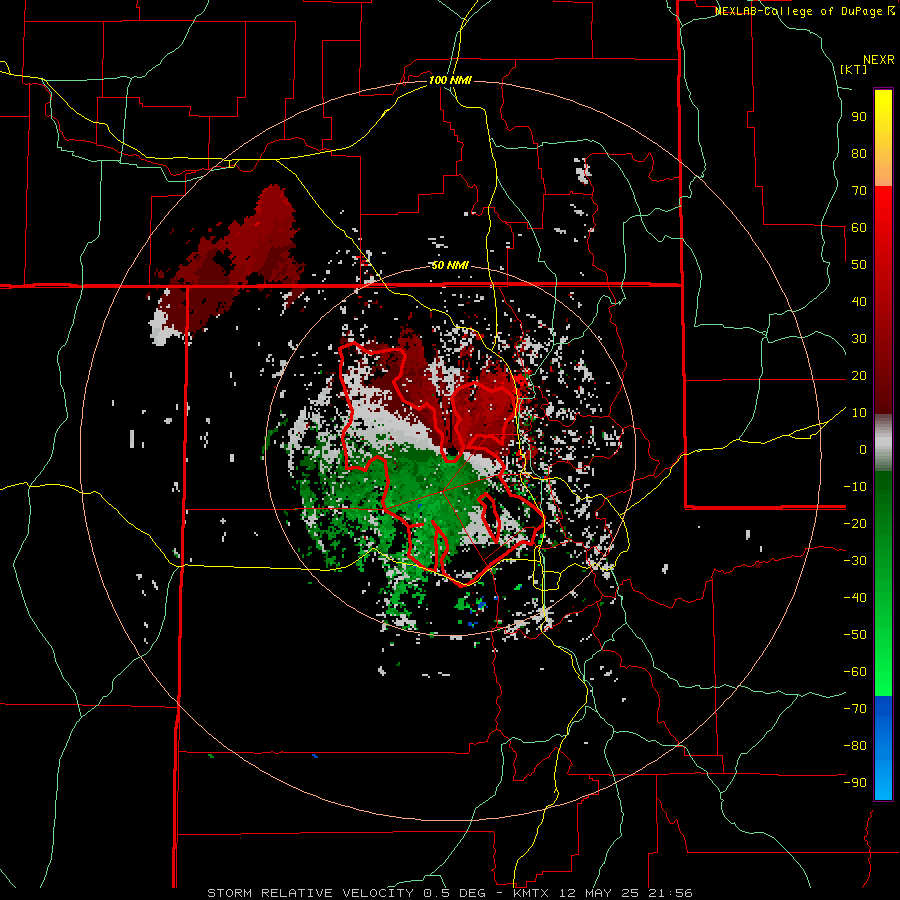900x900 pixels.
Task: Click the 40 value on the velocity scale
Action: click(x=859, y=302)
